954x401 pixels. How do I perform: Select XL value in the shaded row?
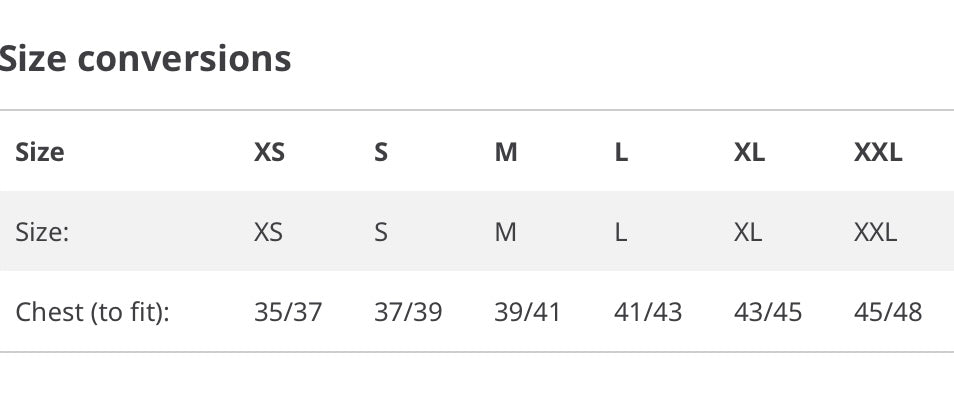(748, 233)
